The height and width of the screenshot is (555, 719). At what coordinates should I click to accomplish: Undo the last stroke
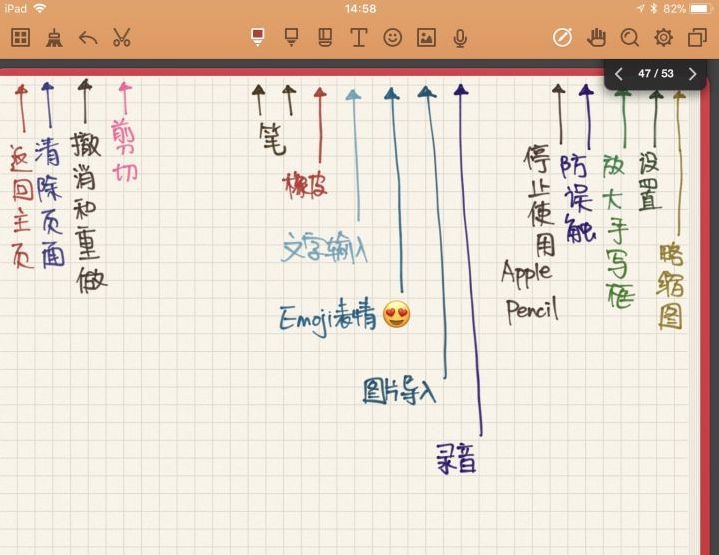[88, 39]
